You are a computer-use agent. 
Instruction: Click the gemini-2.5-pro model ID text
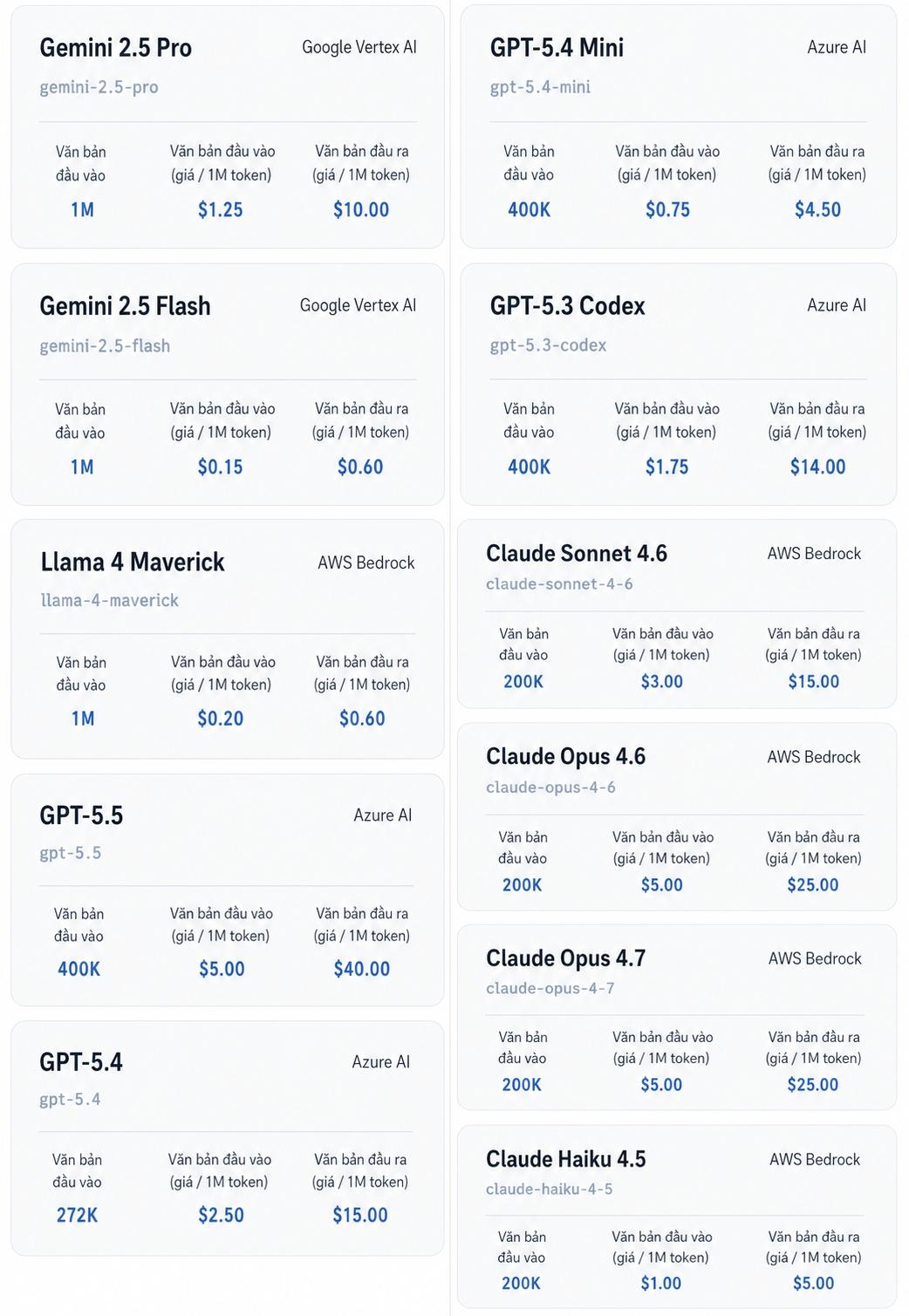[99, 87]
